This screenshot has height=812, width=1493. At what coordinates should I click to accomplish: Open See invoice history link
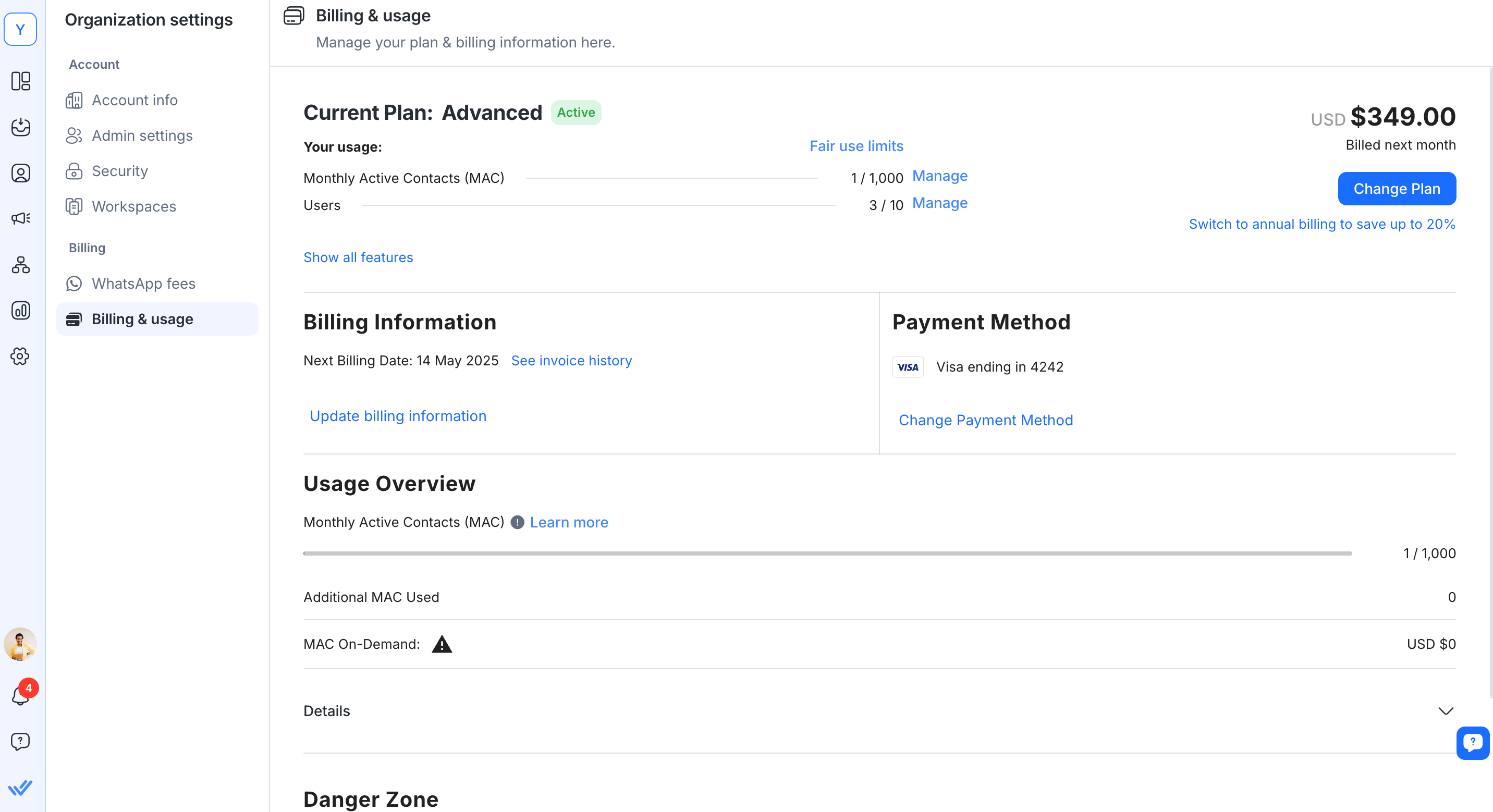pyautogui.click(x=571, y=361)
